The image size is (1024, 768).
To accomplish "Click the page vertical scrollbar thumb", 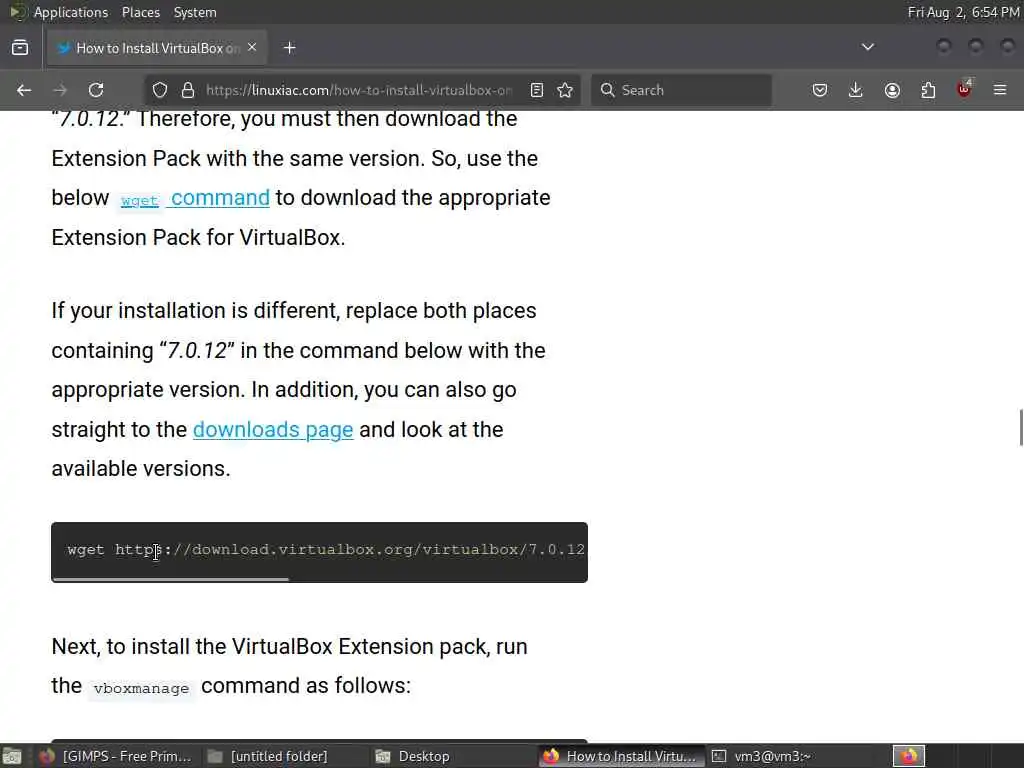I will [x=1021, y=427].
